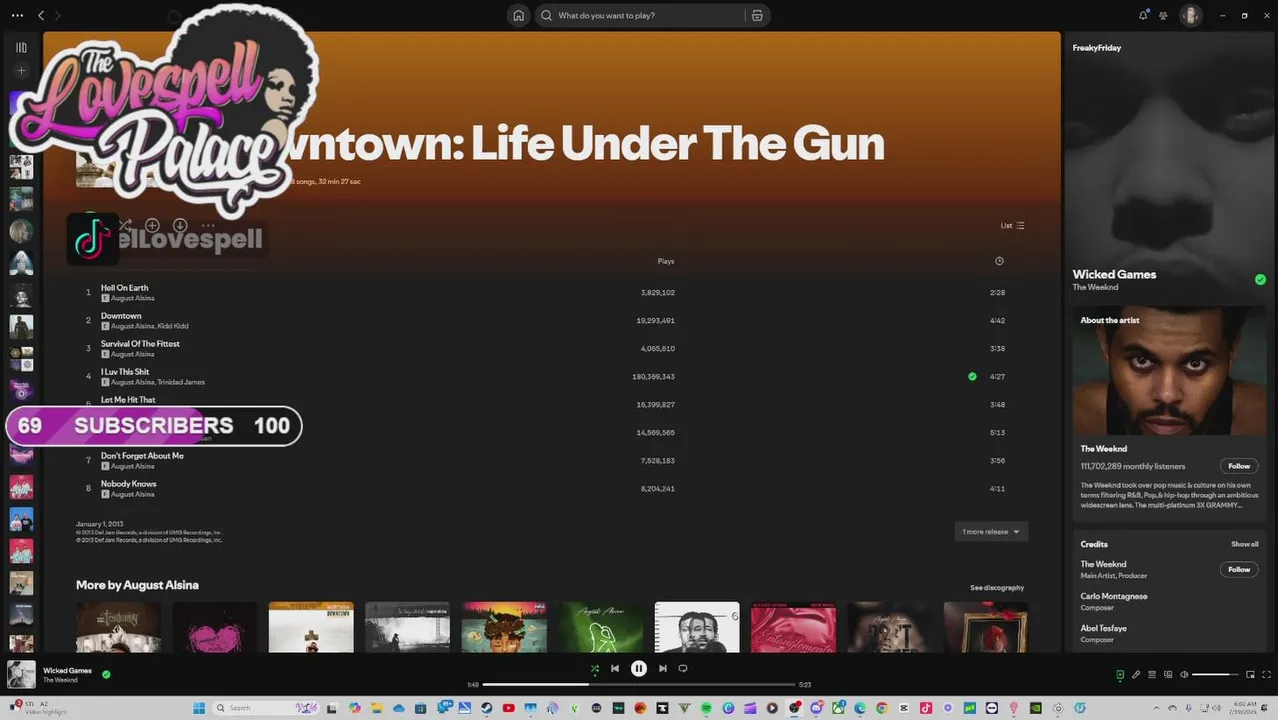Pause the current song
This screenshot has height=720, width=1278.
tap(638, 668)
